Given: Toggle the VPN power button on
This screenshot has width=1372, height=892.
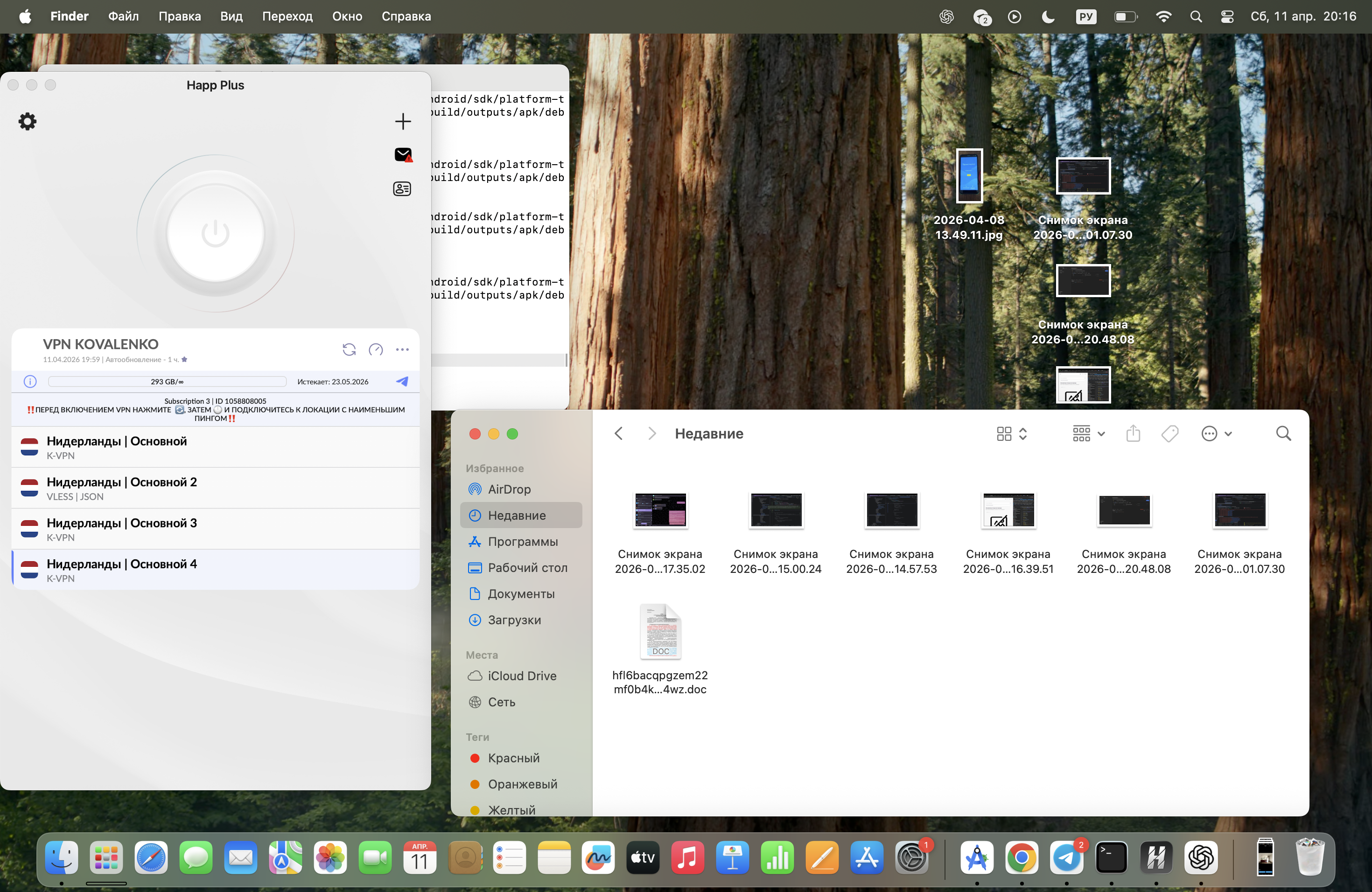Looking at the screenshot, I should (215, 233).
